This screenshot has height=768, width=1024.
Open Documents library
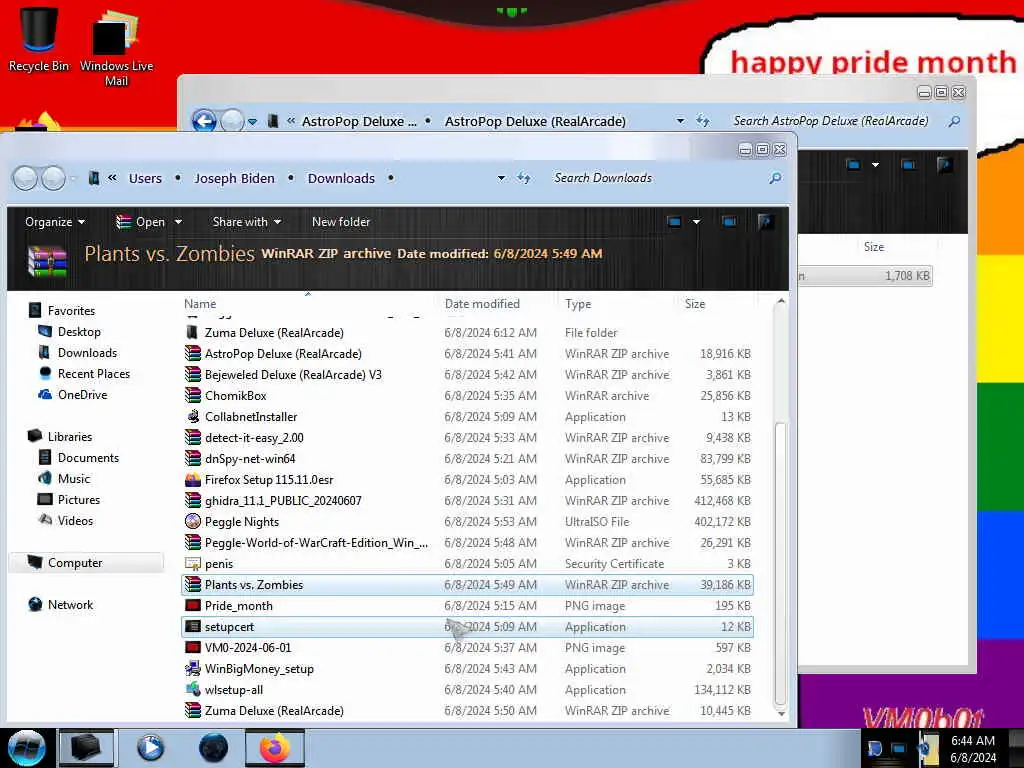point(88,458)
